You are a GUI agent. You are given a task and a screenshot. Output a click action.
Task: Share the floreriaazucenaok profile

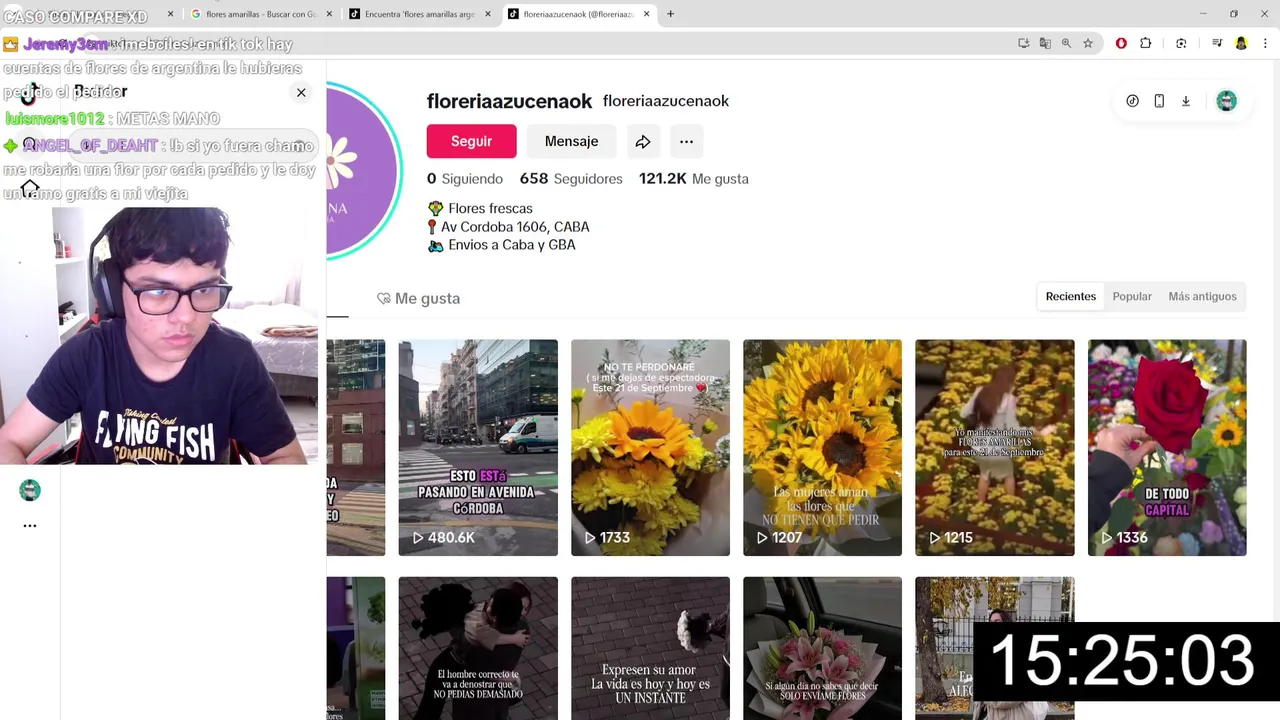[643, 141]
